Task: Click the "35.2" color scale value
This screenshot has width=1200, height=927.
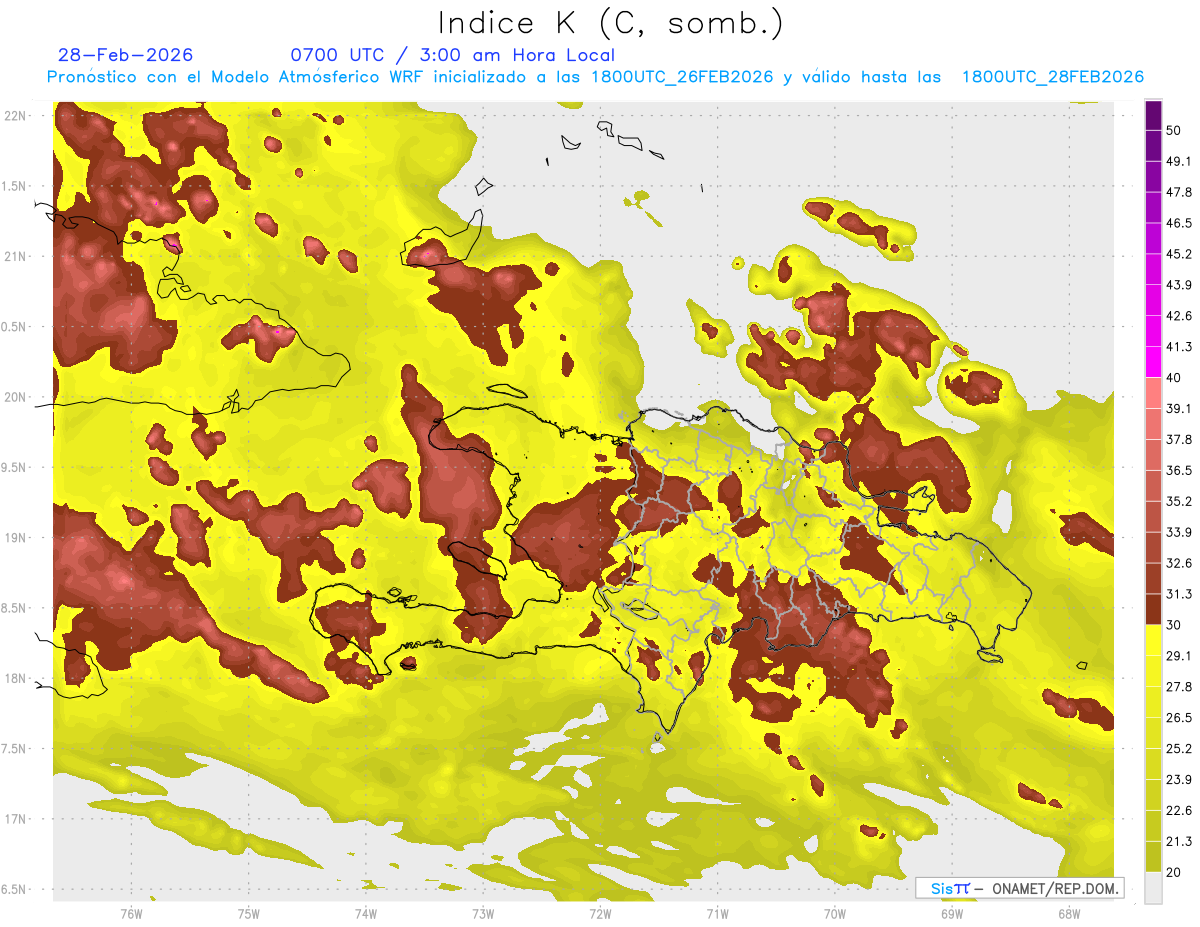Action: point(1179,501)
